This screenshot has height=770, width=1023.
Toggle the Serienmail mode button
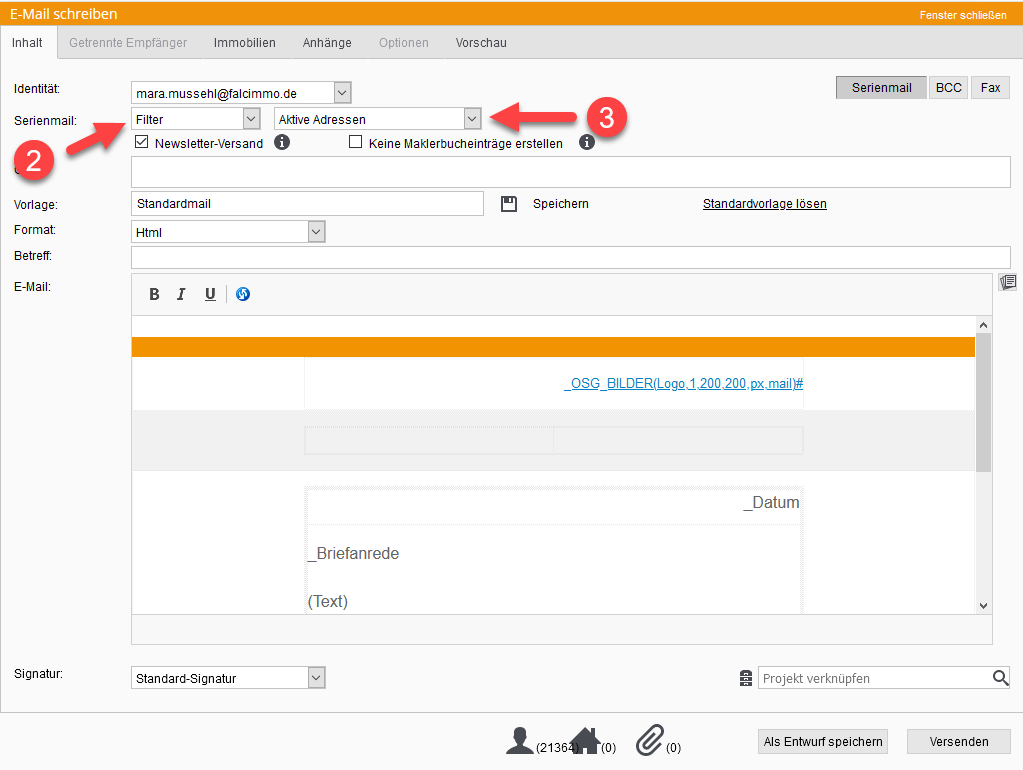point(881,88)
